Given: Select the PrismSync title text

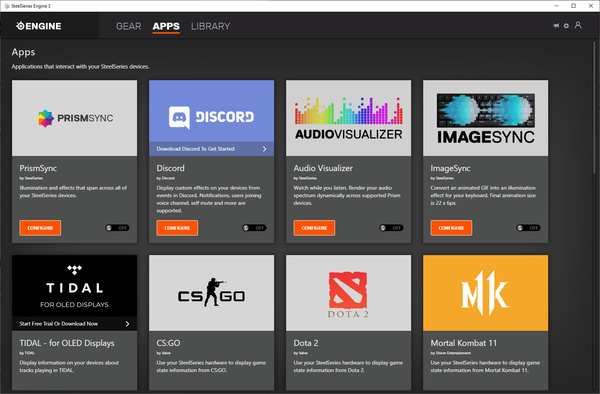Looking at the screenshot, I should tap(38, 168).
